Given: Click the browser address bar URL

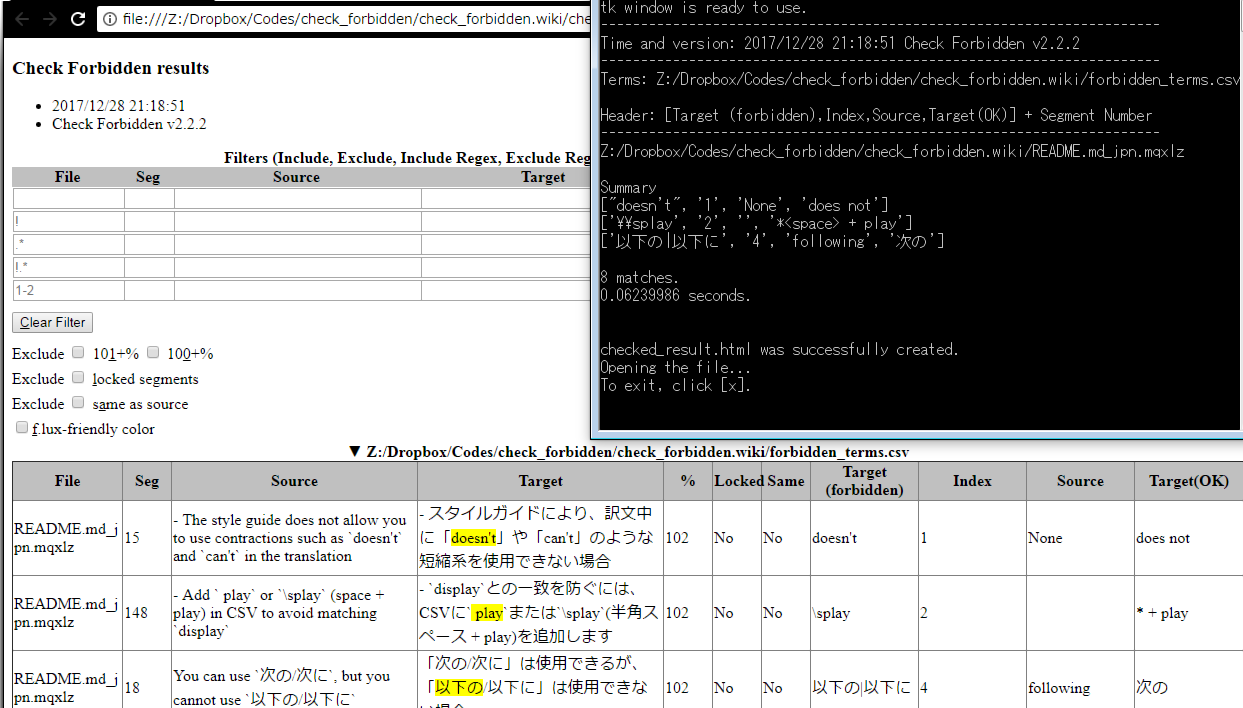Looking at the screenshot, I should [x=354, y=19].
